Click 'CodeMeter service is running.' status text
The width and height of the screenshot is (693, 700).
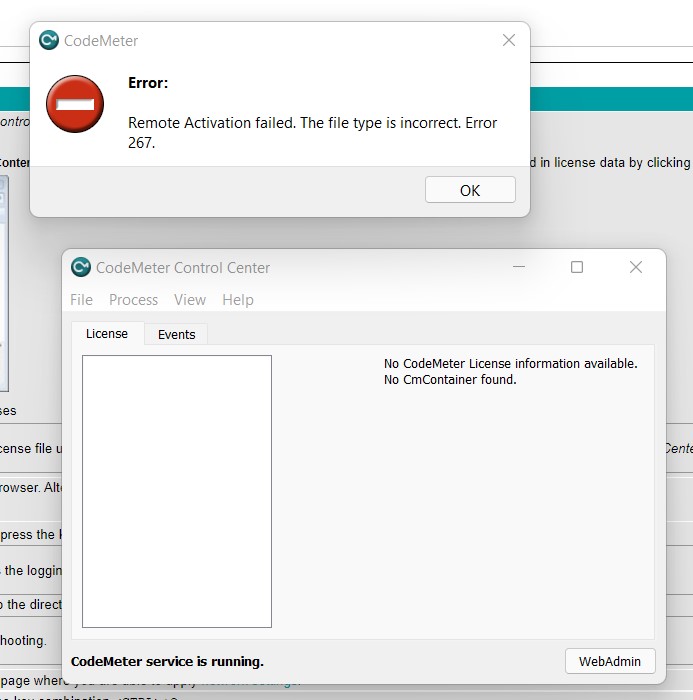click(167, 661)
